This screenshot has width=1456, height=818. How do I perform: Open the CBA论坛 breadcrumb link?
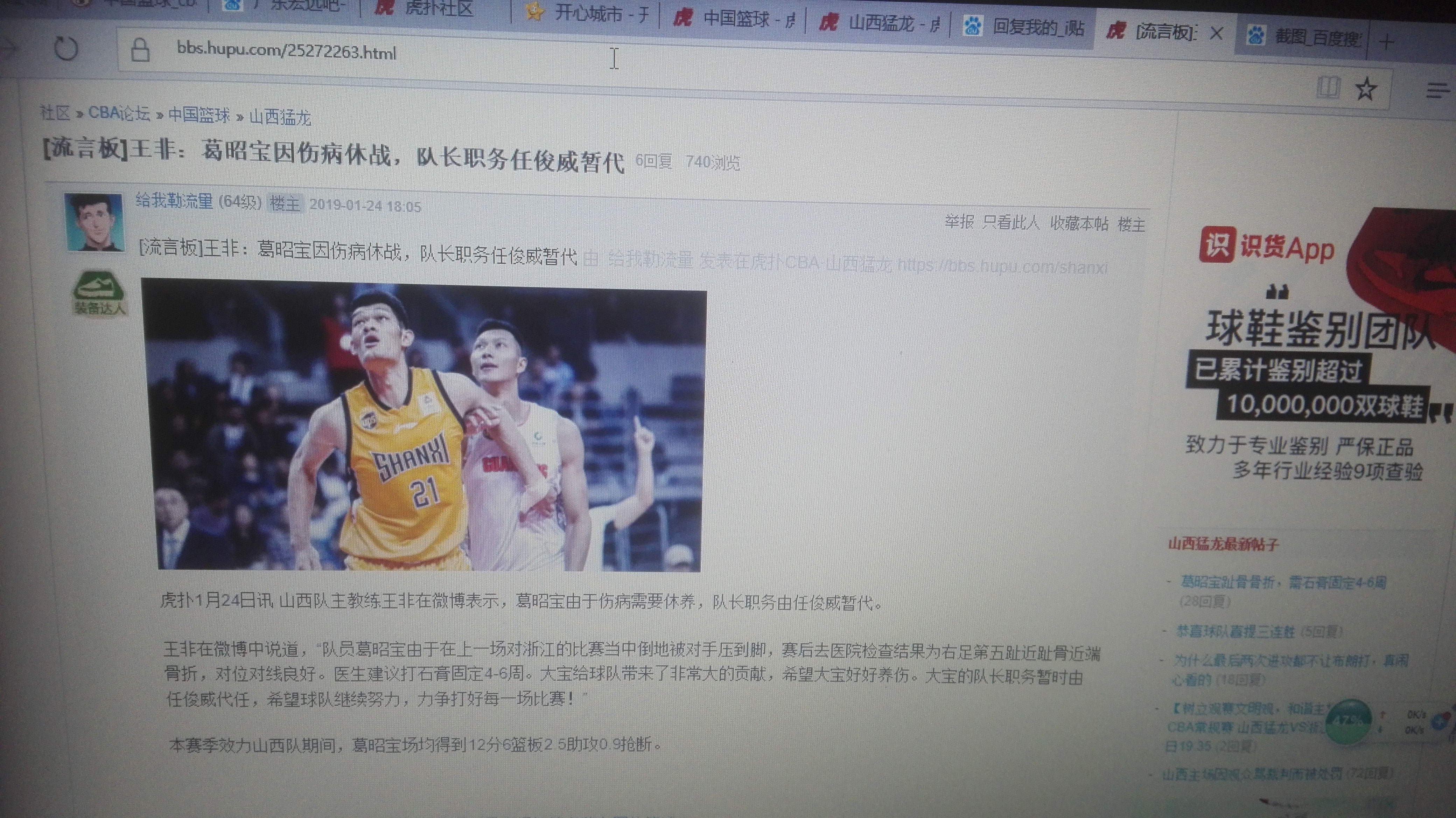[x=119, y=113]
